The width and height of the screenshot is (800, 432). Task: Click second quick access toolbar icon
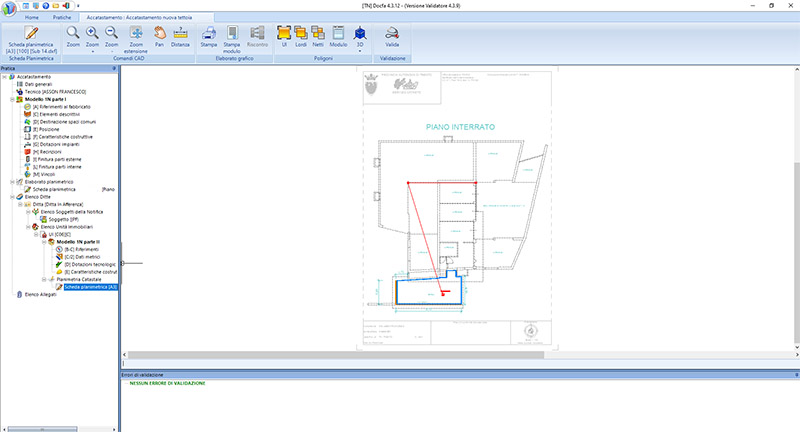36,6
